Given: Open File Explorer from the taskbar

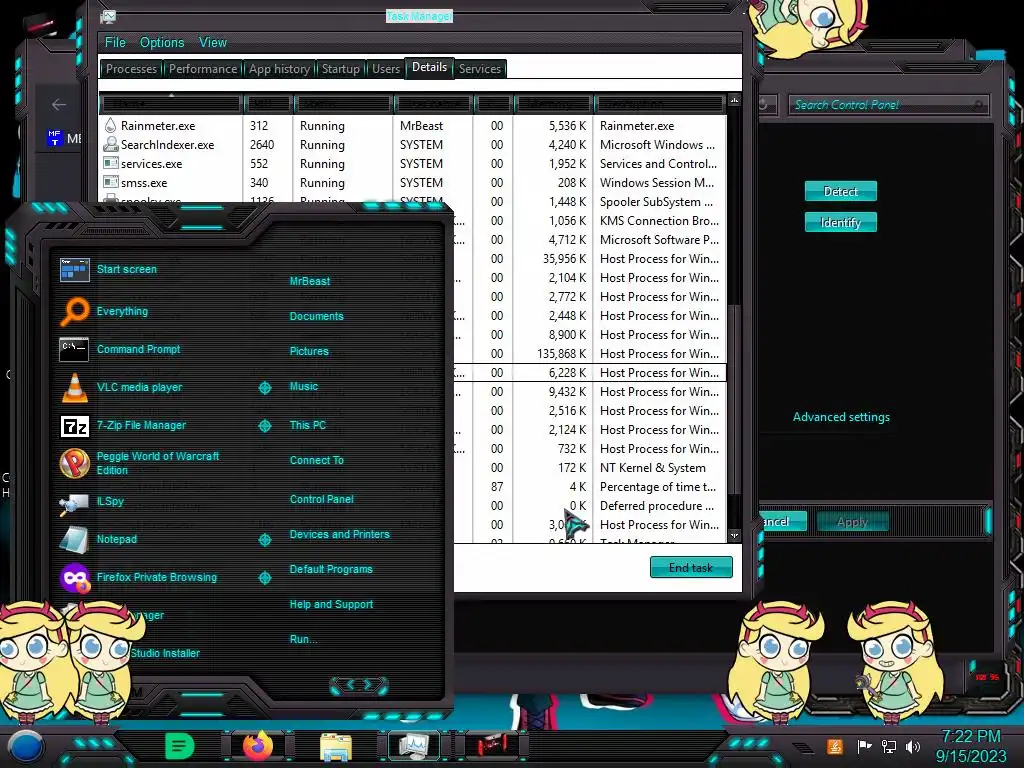Looking at the screenshot, I should [x=336, y=746].
